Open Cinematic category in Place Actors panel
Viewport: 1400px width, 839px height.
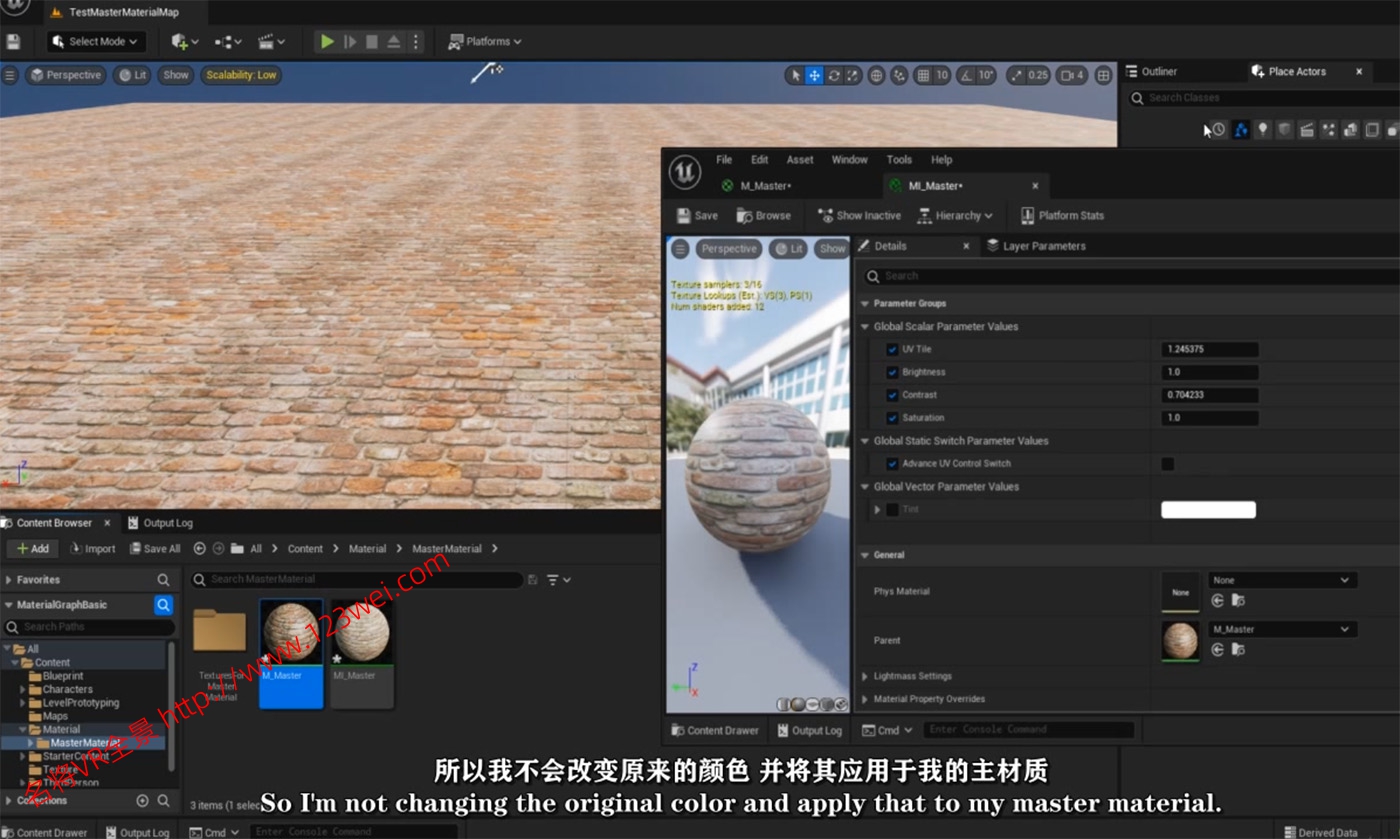(1306, 130)
